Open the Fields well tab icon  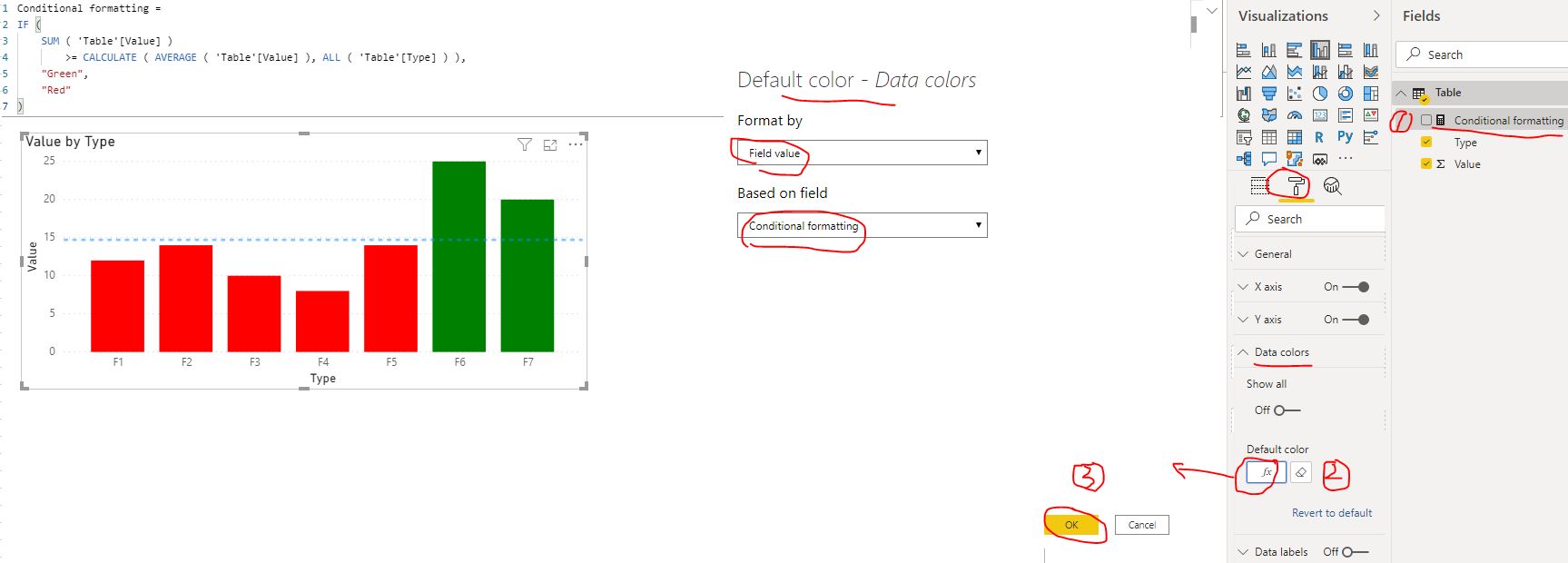click(1259, 186)
